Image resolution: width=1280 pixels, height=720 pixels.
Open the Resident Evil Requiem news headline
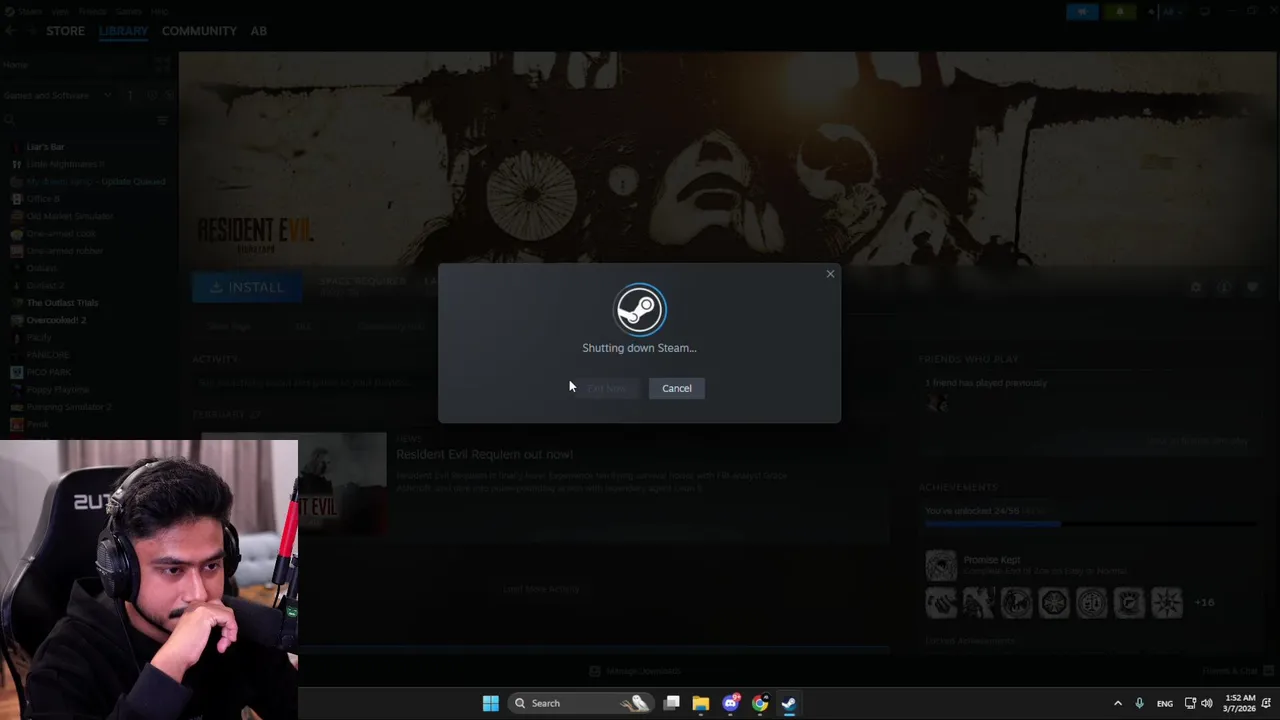pyautogui.click(x=484, y=454)
